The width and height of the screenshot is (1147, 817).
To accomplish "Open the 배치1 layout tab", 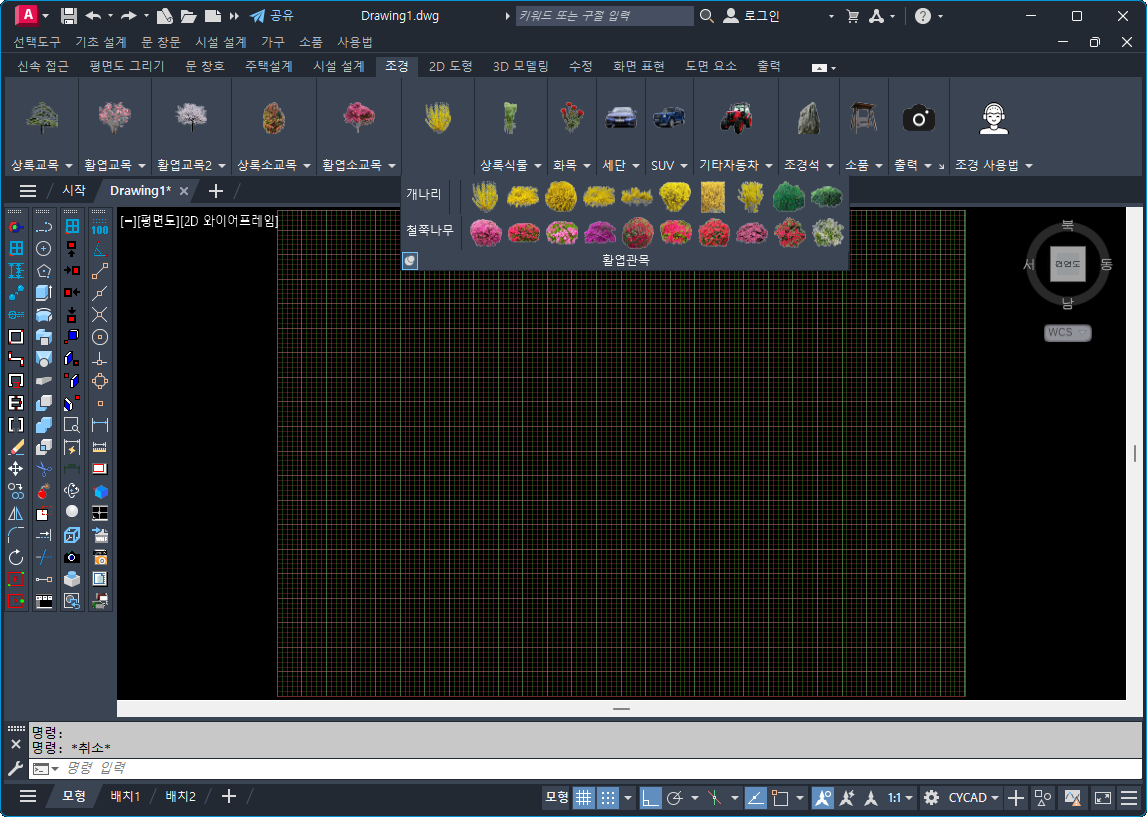I will 125,796.
